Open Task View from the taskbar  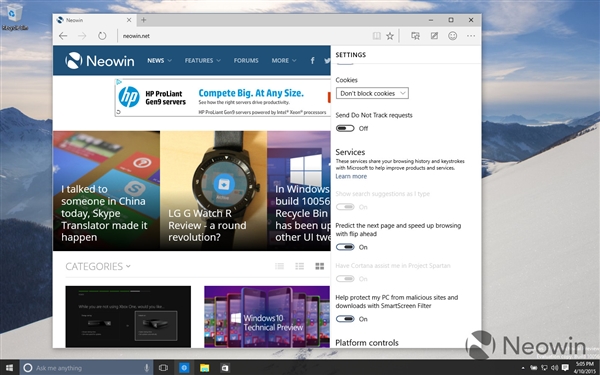tap(163, 368)
